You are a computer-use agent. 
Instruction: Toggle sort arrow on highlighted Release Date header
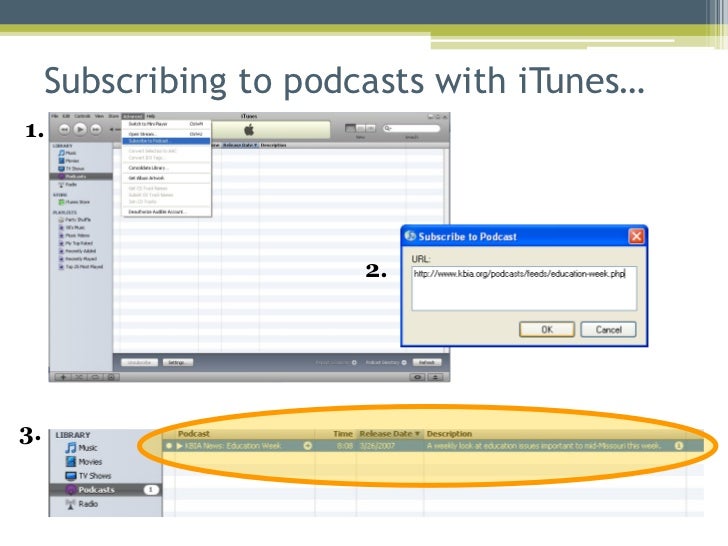417,434
